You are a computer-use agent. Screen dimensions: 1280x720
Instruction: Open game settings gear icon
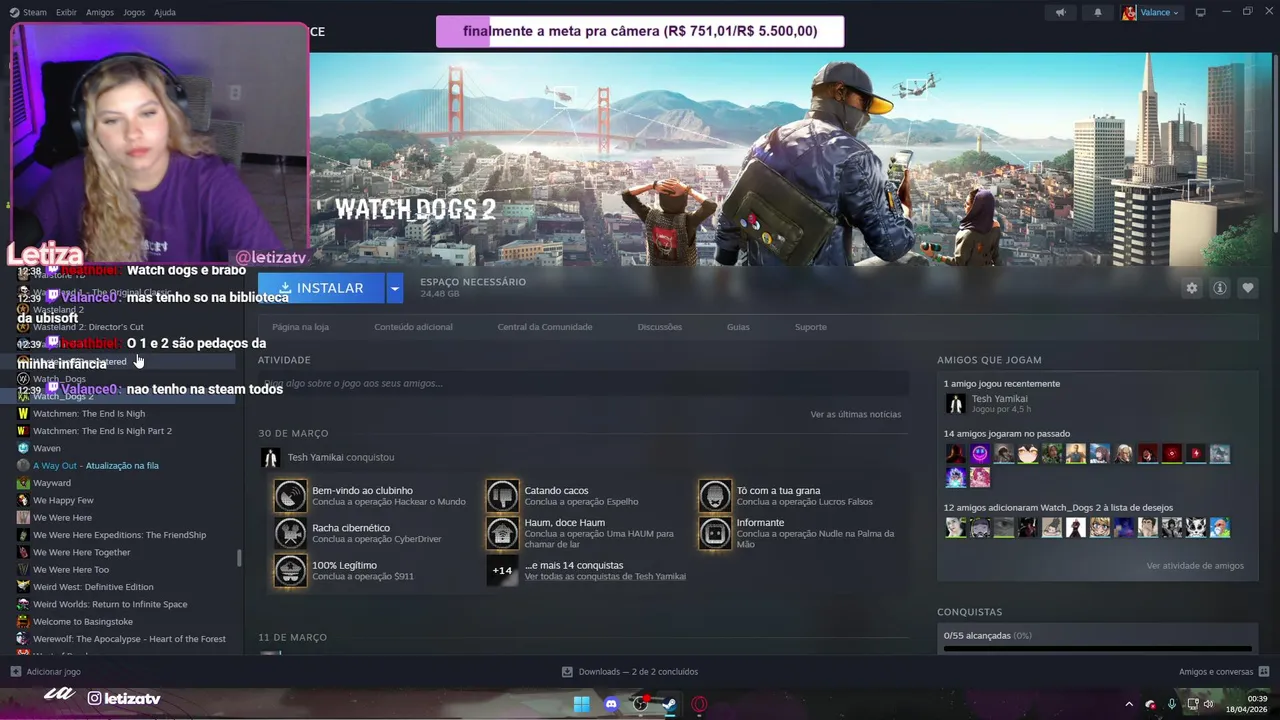click(x=1191, y=288)
